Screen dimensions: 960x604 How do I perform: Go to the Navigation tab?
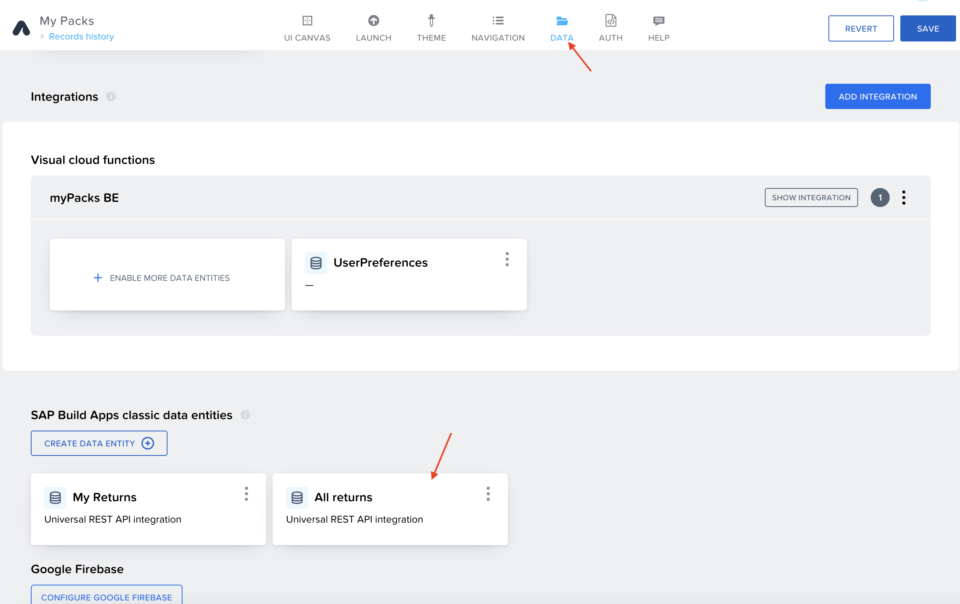[x=498, y=28]
